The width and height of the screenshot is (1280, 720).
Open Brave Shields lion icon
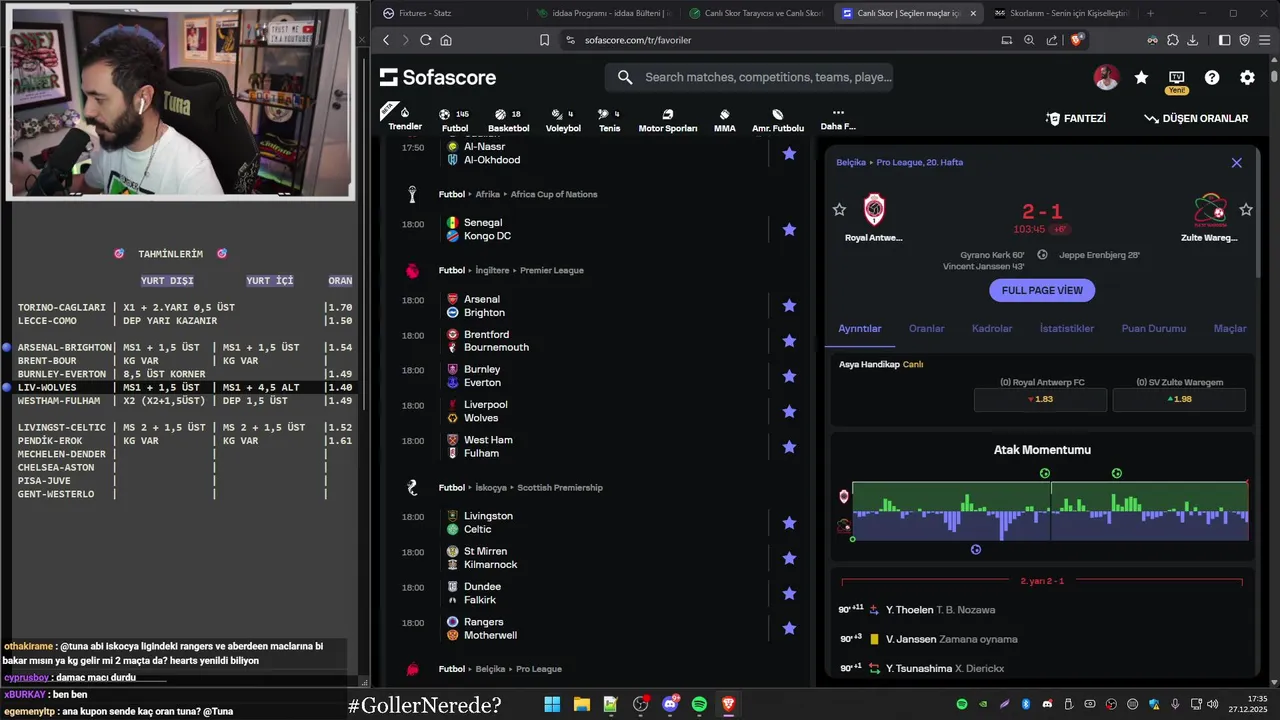point(1077,40)
